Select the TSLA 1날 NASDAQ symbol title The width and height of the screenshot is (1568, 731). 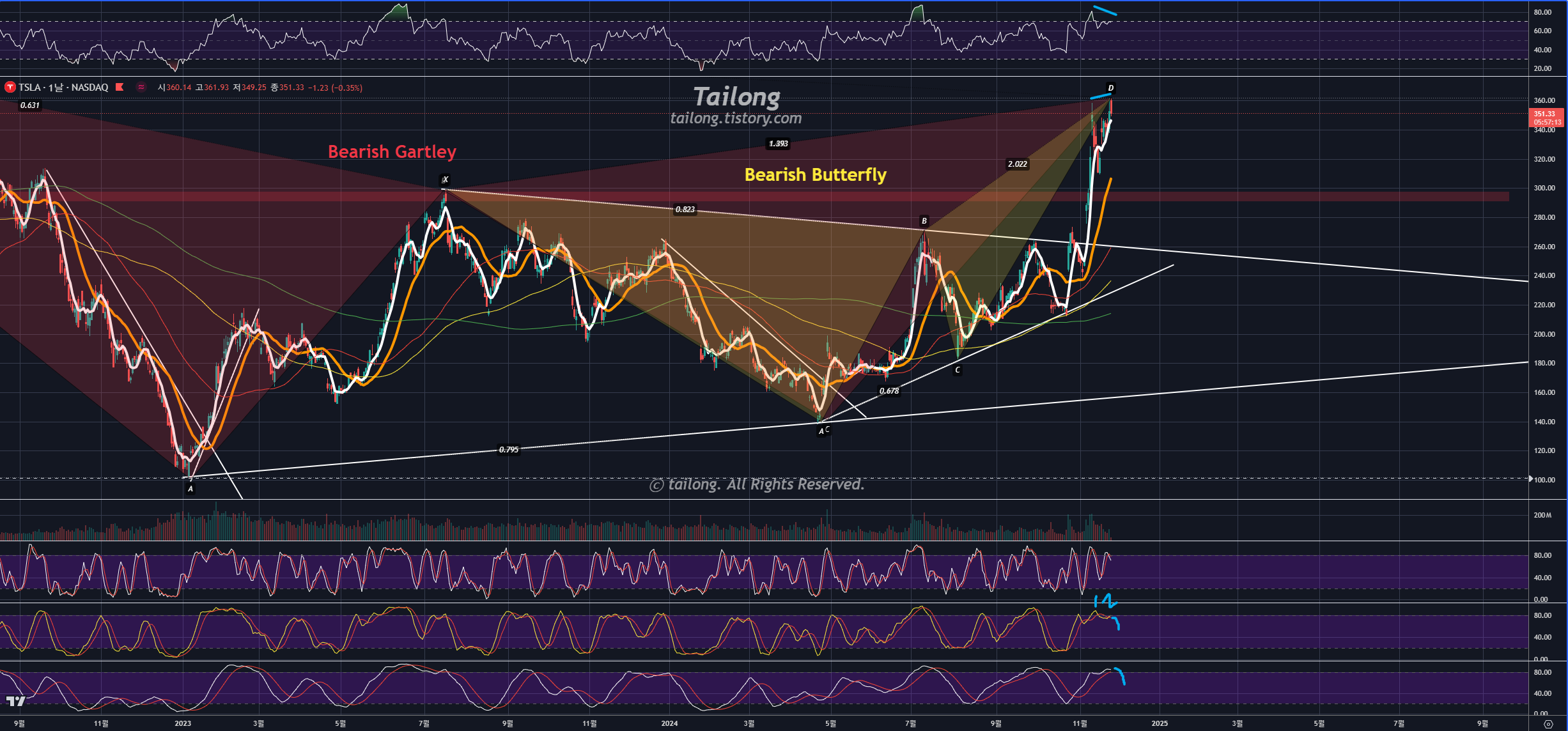tap(63, 88)
